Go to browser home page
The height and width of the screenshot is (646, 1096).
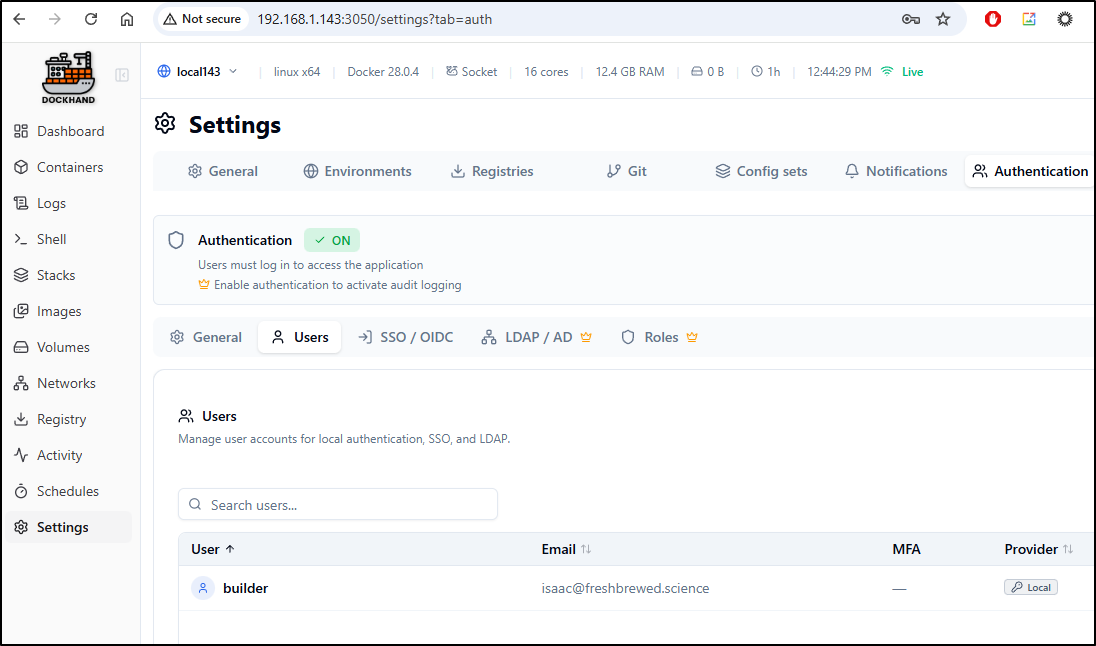126,19
